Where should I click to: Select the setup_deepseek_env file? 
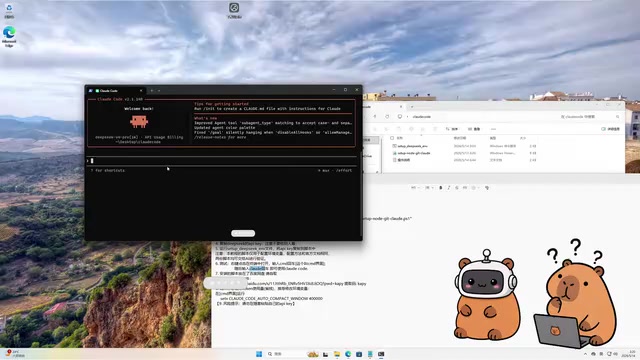[412, 146]
